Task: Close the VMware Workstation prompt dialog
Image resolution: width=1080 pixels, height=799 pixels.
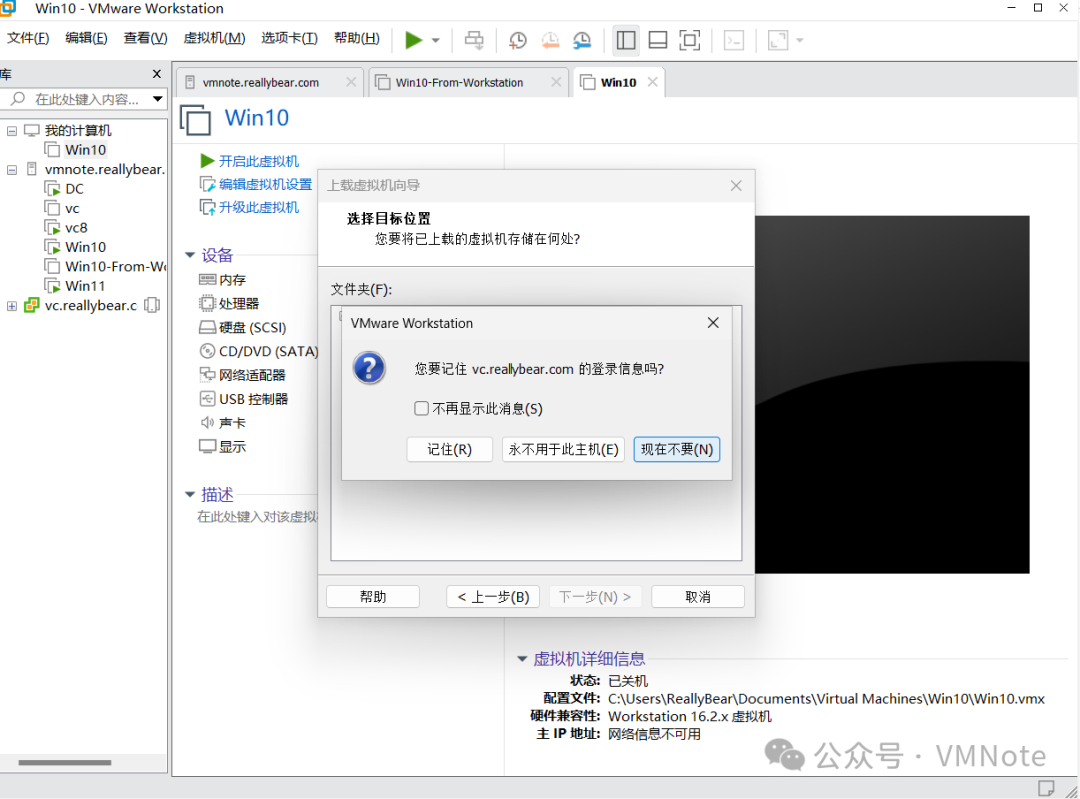Action: point(714,323)
